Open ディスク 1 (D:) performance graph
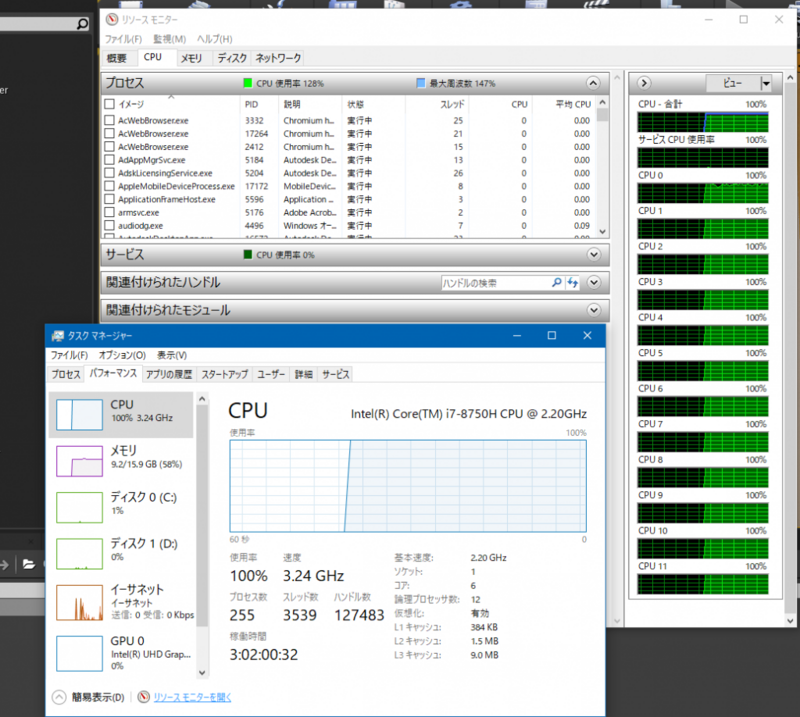Viewport: 800px width, 717px height. 79,554
